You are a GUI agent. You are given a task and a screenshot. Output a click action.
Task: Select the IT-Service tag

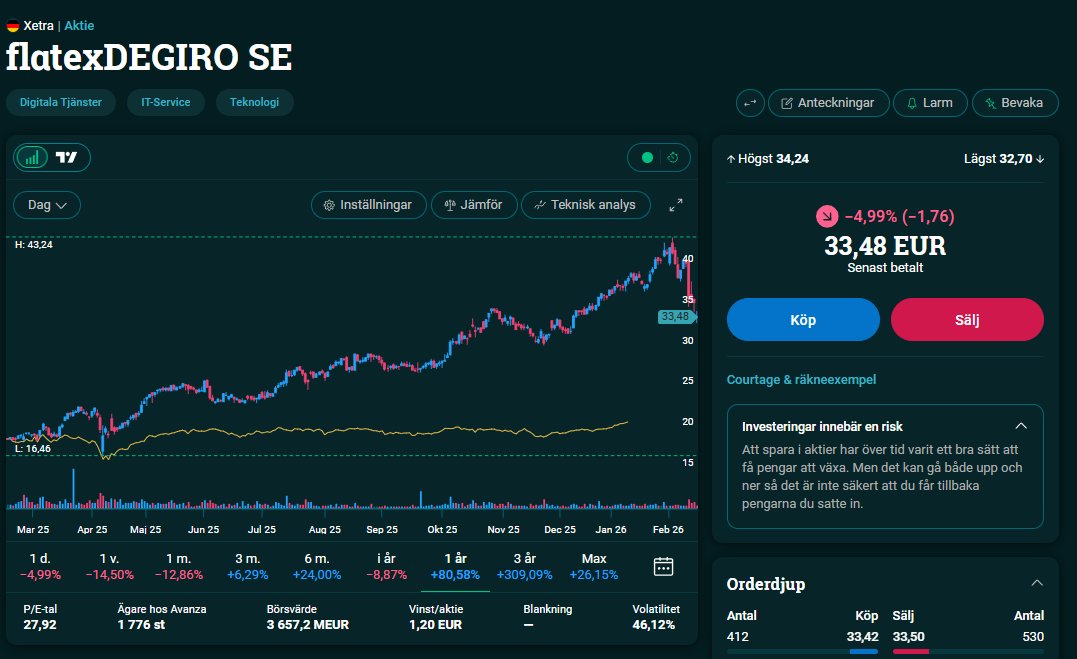166,102
